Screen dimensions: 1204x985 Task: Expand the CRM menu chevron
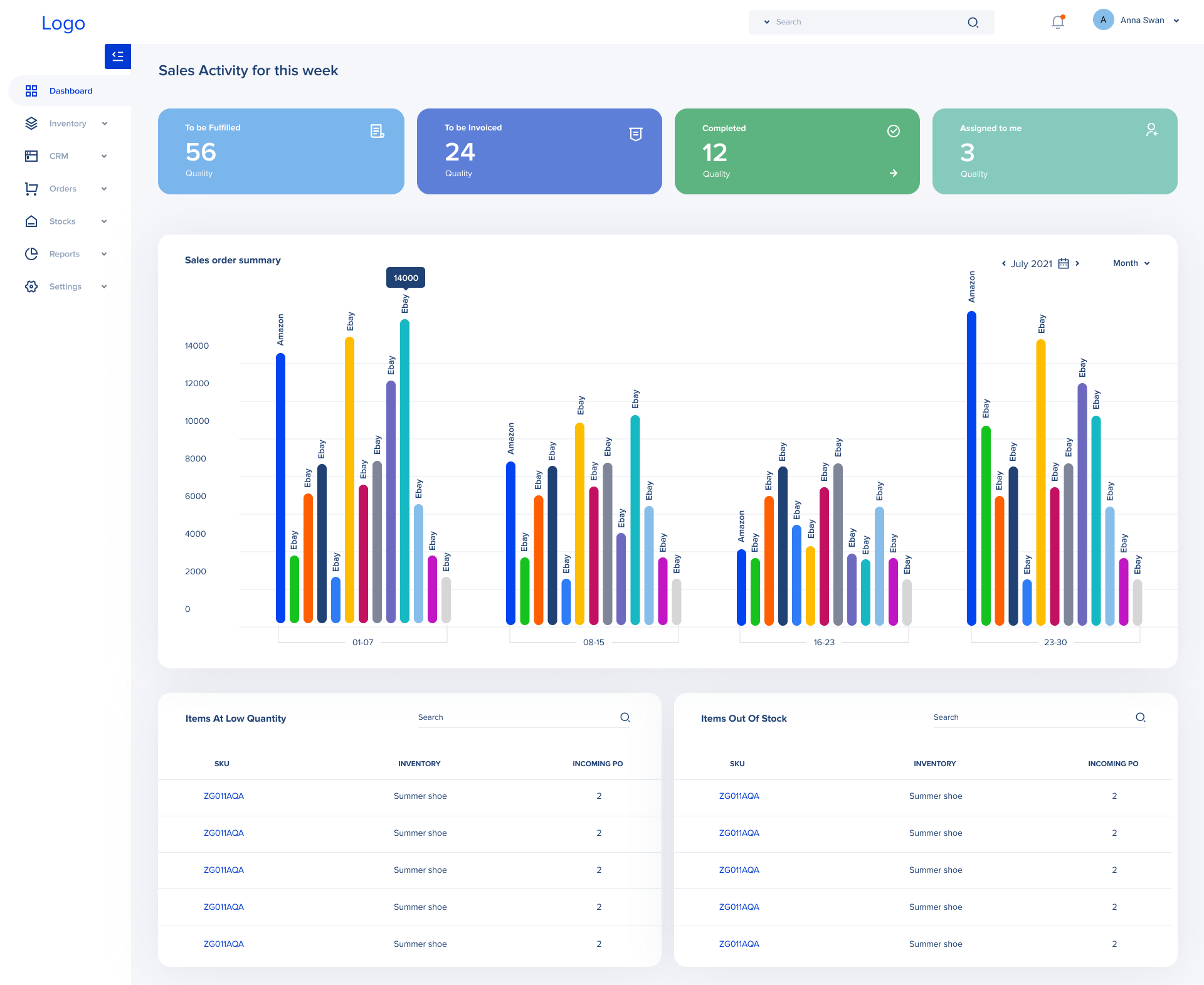click(x=104, y=156)
